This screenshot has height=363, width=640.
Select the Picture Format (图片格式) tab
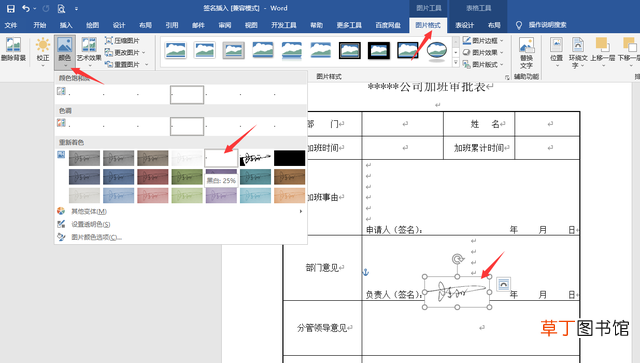click(x=428, y=25)
